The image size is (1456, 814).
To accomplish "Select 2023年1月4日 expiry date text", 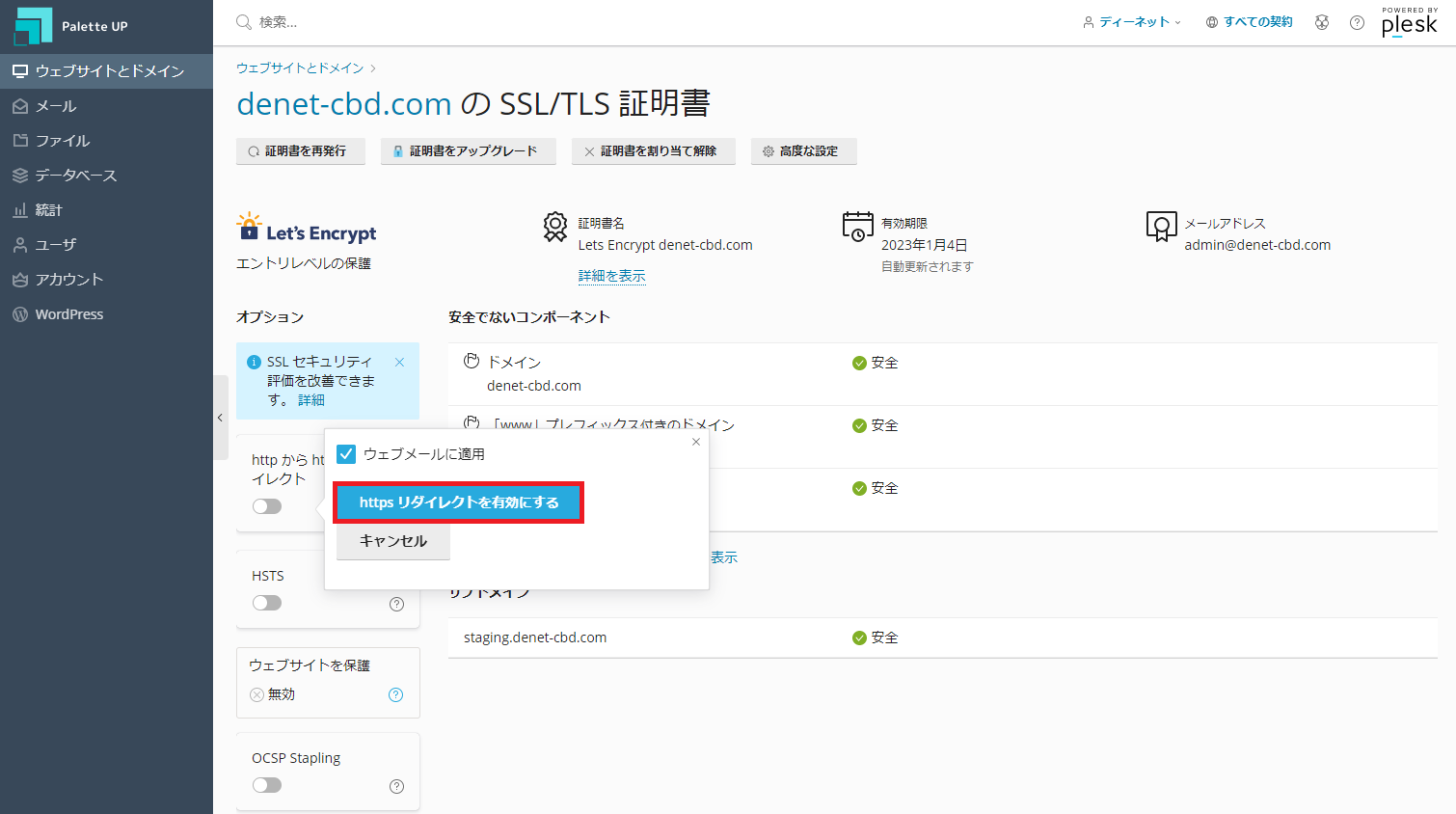I will pyautogui.click(x=924, y=245).
